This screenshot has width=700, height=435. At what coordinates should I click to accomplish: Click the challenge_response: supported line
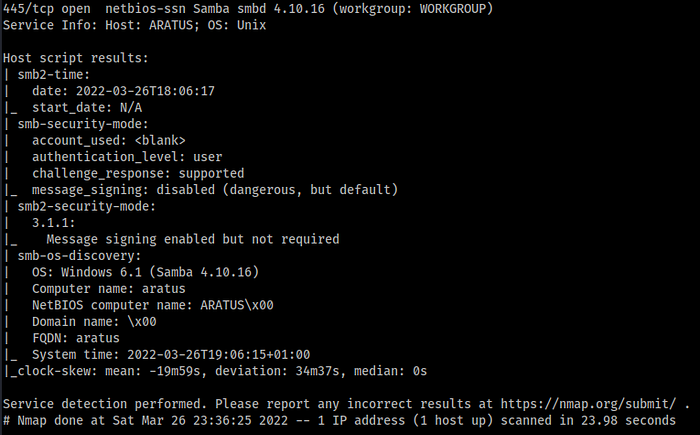pos(138,174)
